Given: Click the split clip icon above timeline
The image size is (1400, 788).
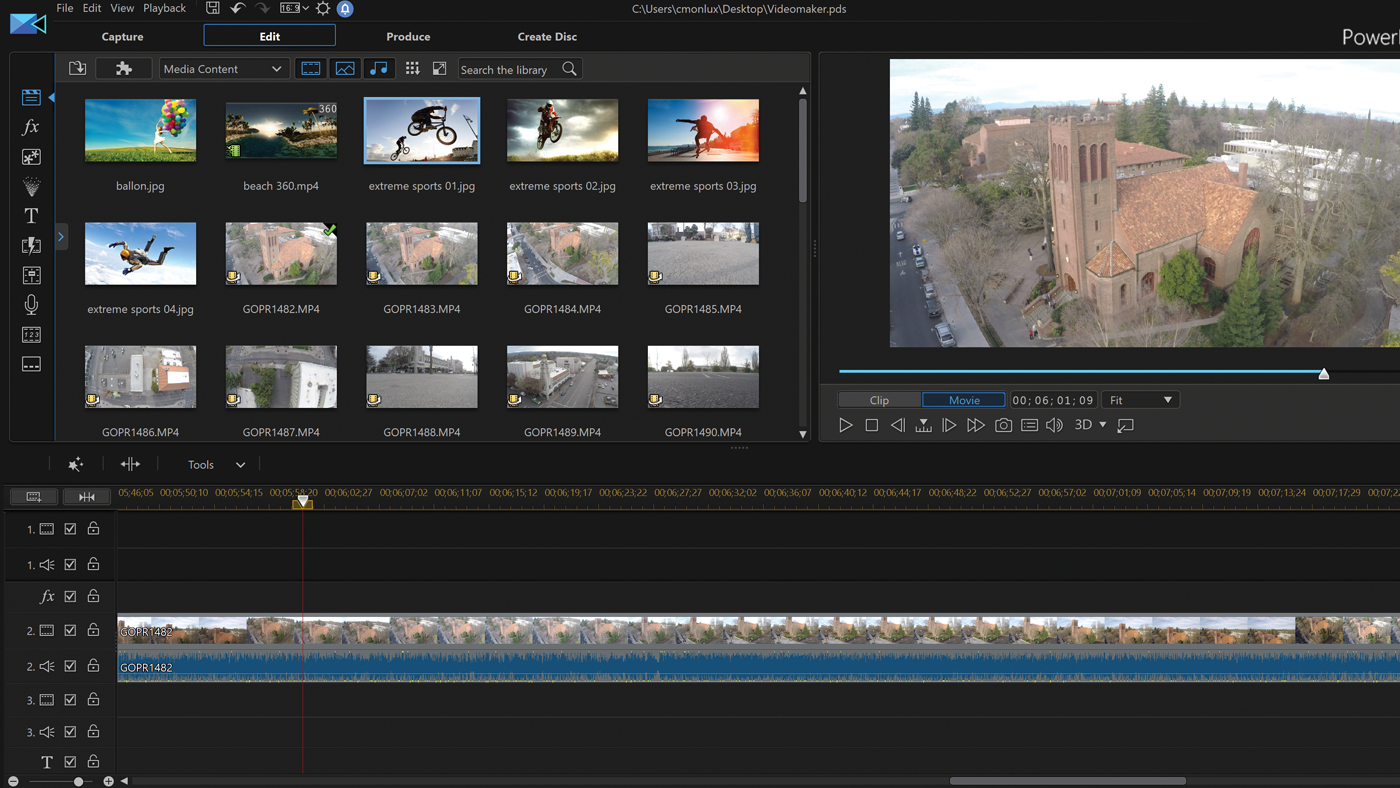Looking at the screenshot, I should [130, 464].
